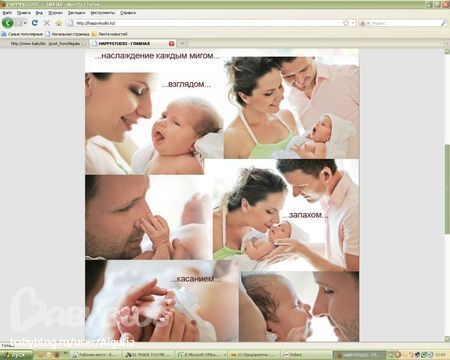Open the Лента новостей bookmark

(110, 34)
